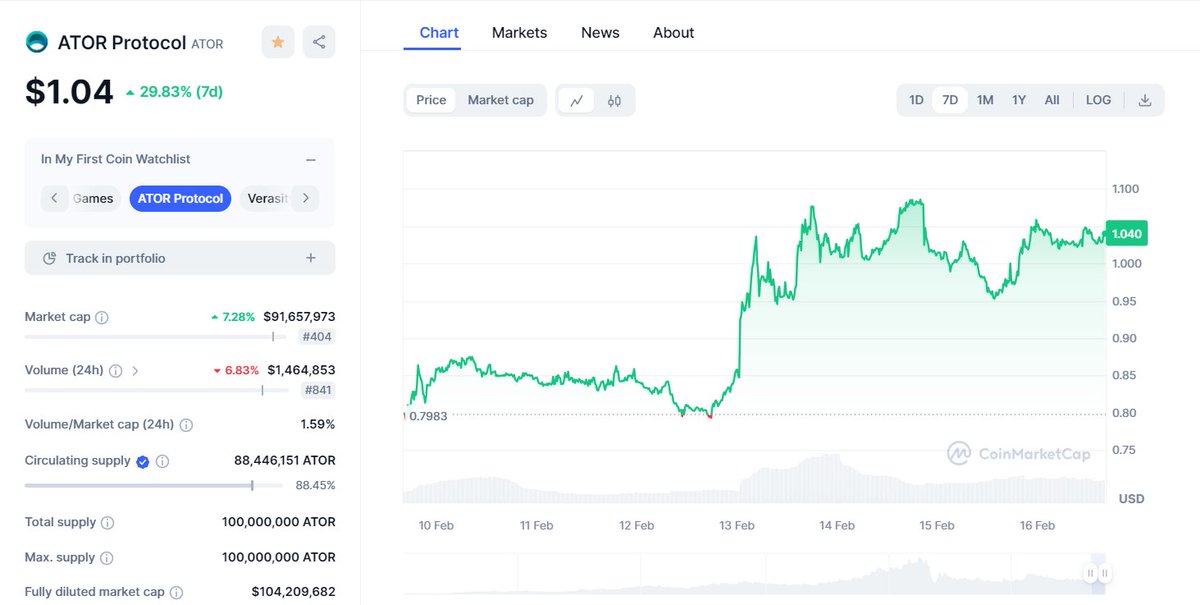Viewport: 1200px width, 605px height.
Task: Click the 1.100 price axis label
Action: point(1125,189)
